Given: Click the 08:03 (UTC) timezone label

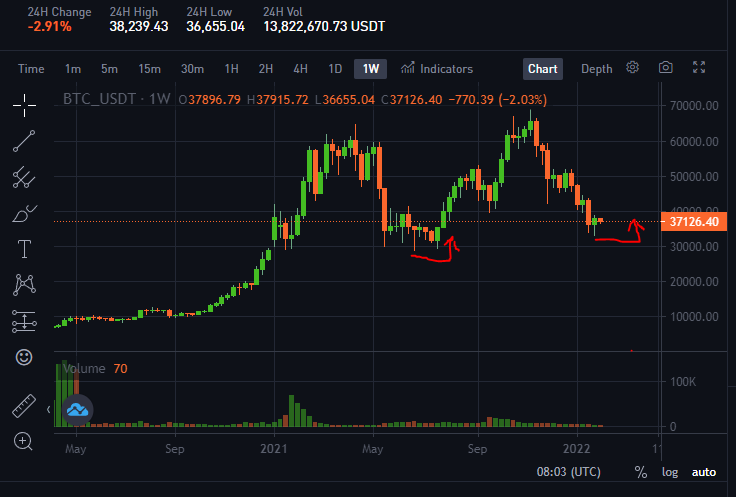Looking at the screenshot, I should [x=568, y=472].
